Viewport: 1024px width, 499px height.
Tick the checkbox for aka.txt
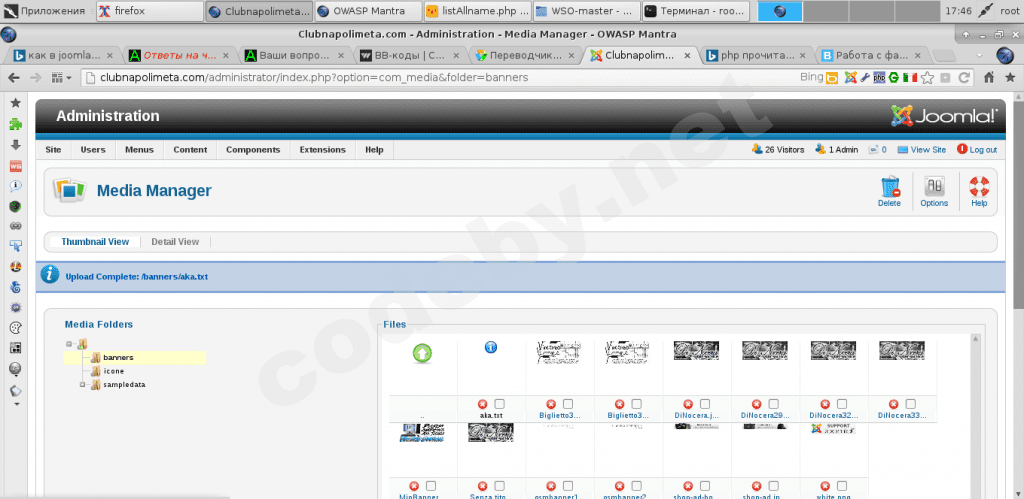[x=500, y=404]
